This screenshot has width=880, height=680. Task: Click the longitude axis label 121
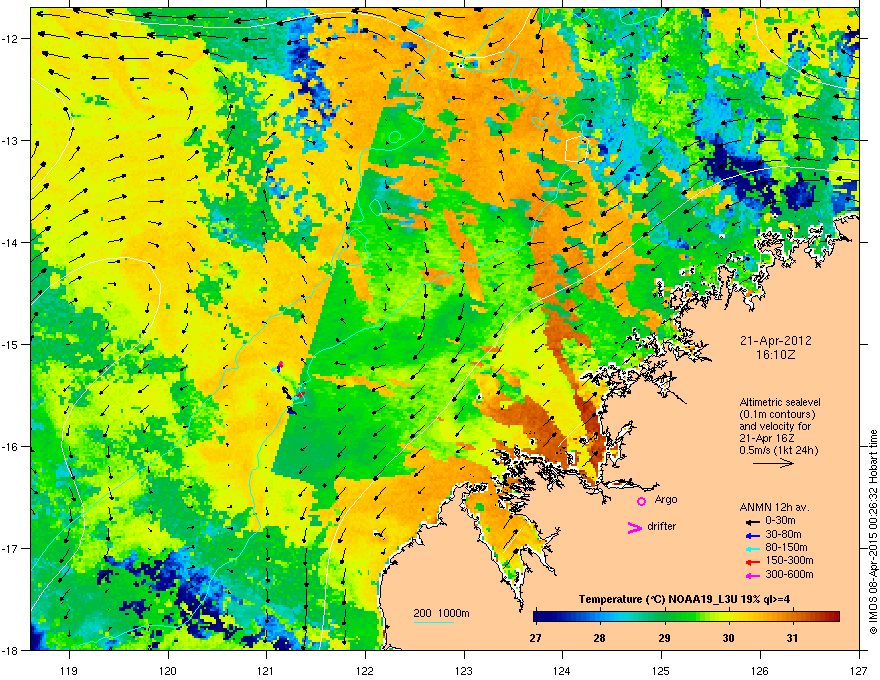266,670
